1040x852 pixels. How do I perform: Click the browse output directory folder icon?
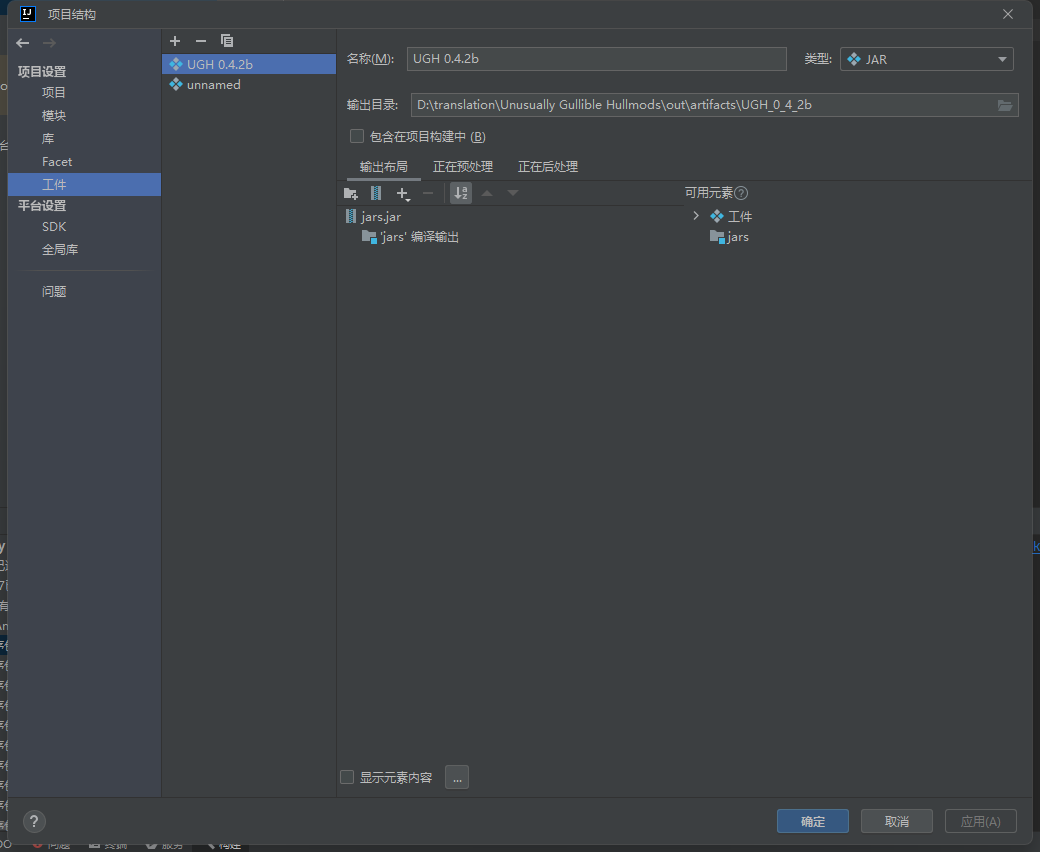click(x=1005, y=105)
